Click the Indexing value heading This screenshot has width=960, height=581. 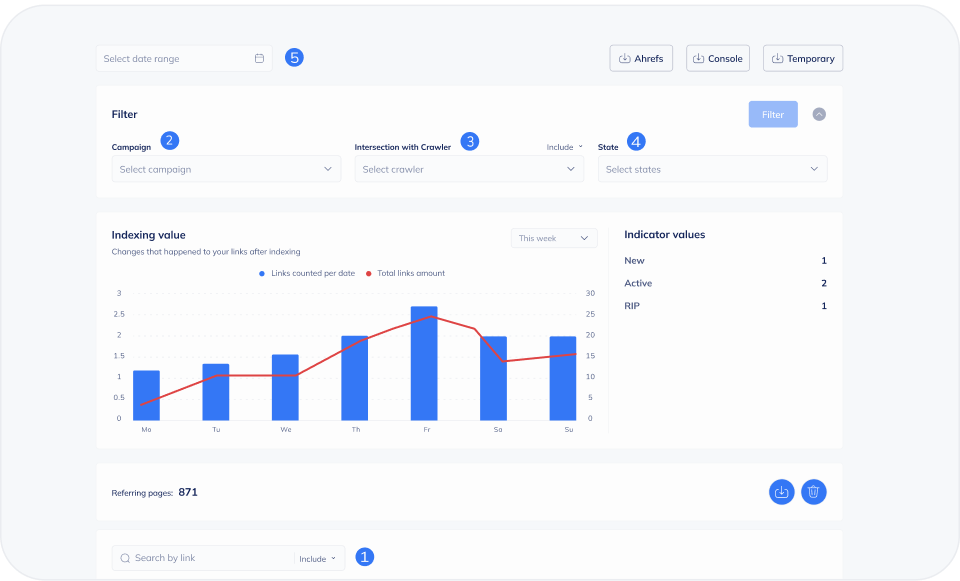[148, 234]
